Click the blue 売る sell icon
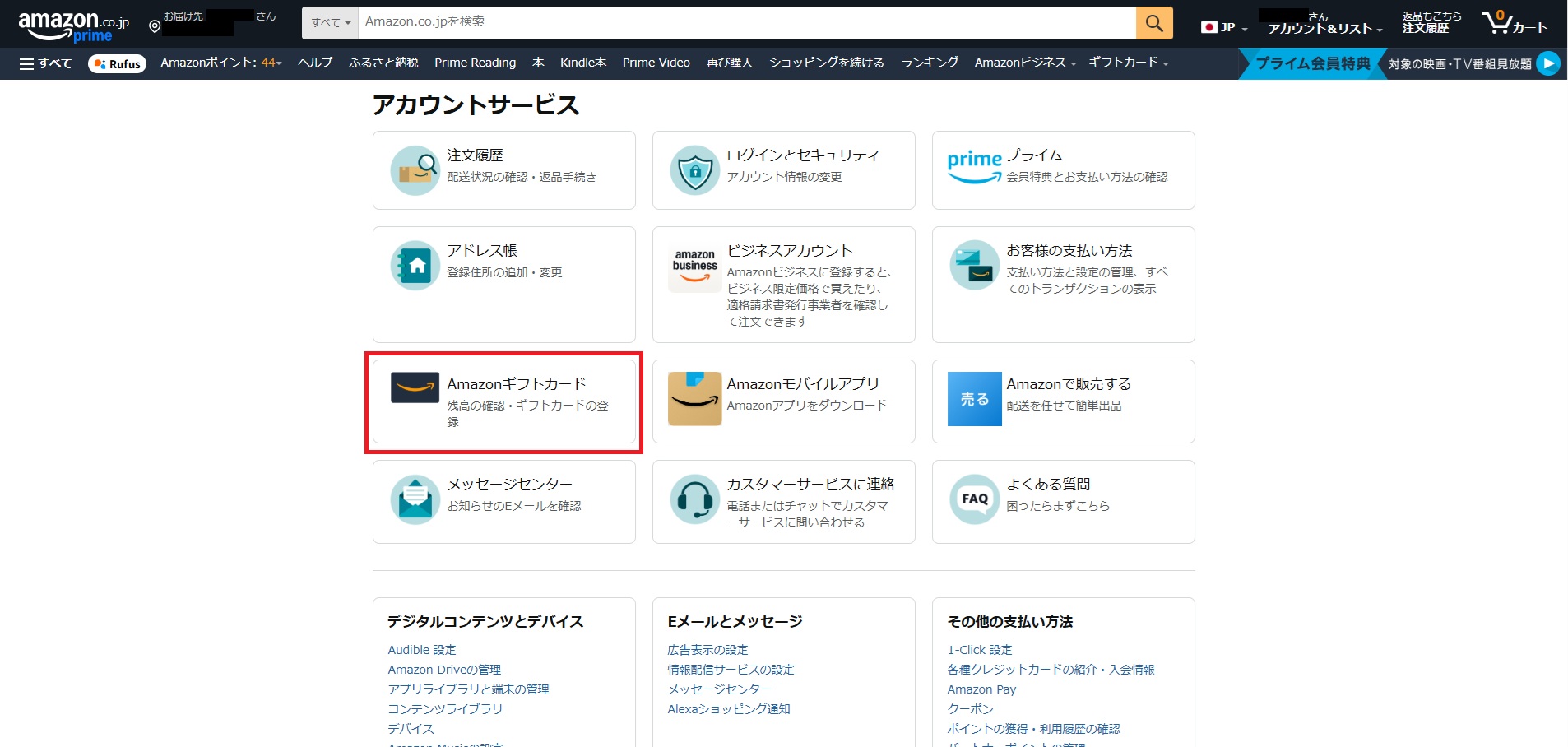Viewport: 1568px width, 747px height. (974, 399)
